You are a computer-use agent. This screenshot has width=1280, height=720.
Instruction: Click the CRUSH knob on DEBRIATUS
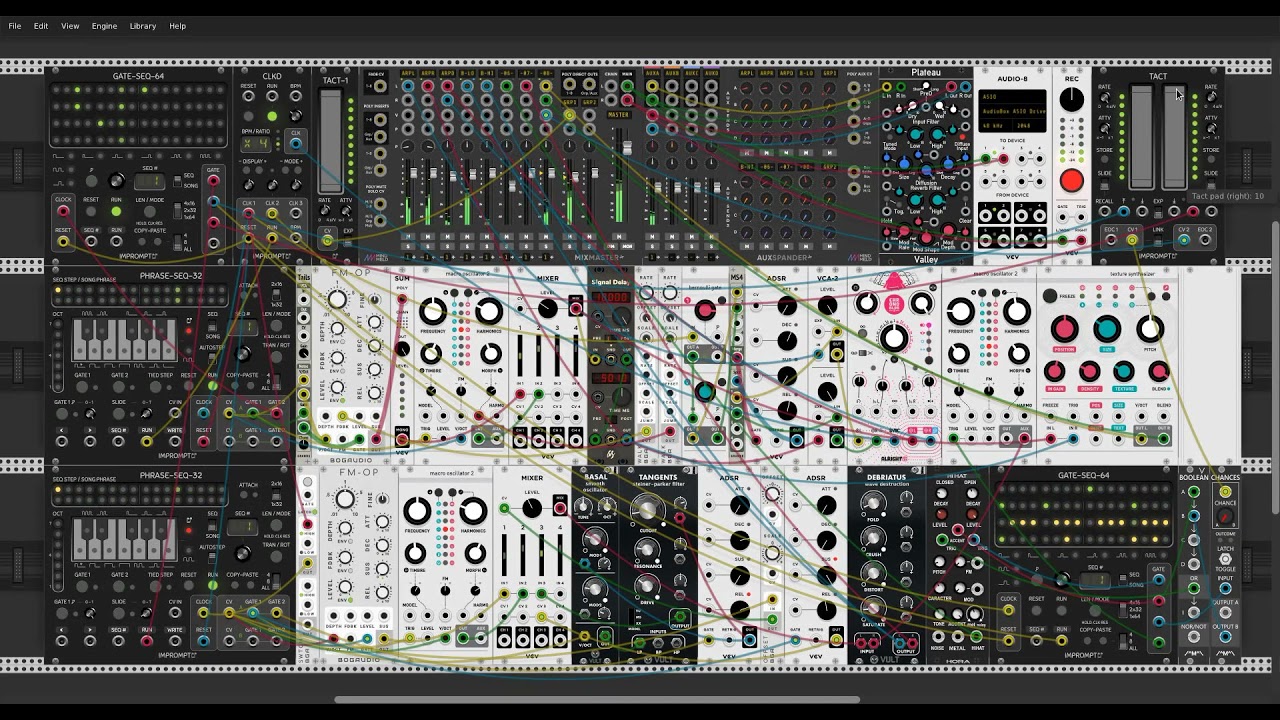point(874,538)
